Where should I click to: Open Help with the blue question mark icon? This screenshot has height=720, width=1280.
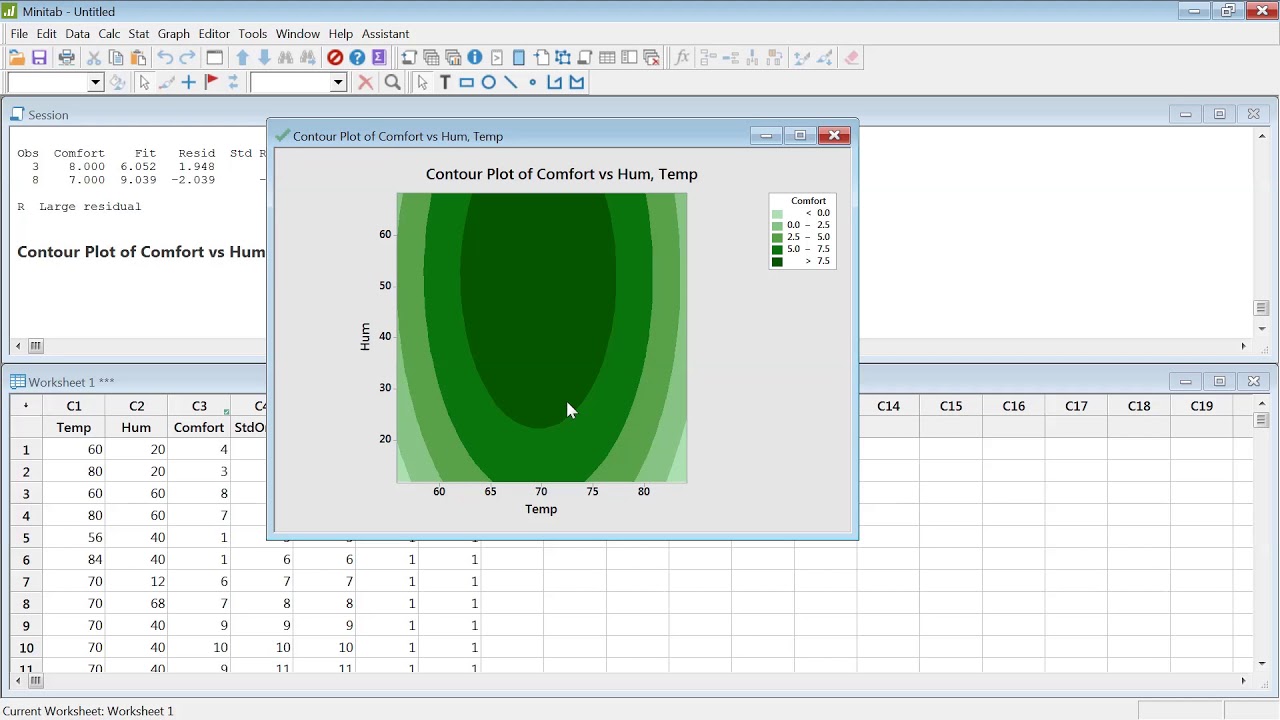[357, 58]
